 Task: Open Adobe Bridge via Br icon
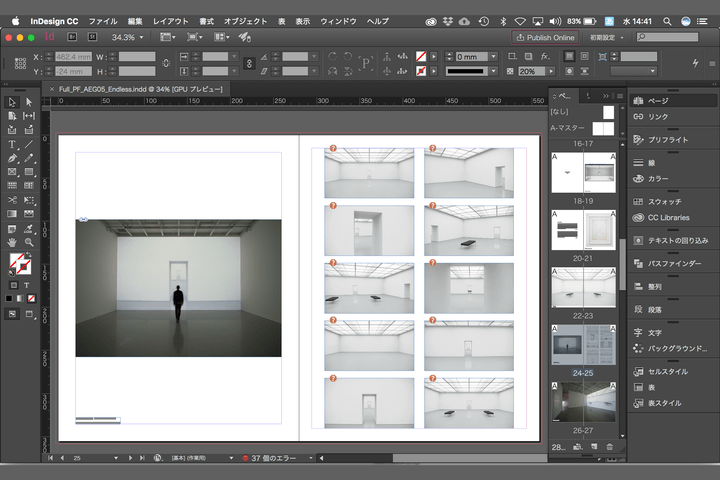(72, 37)
